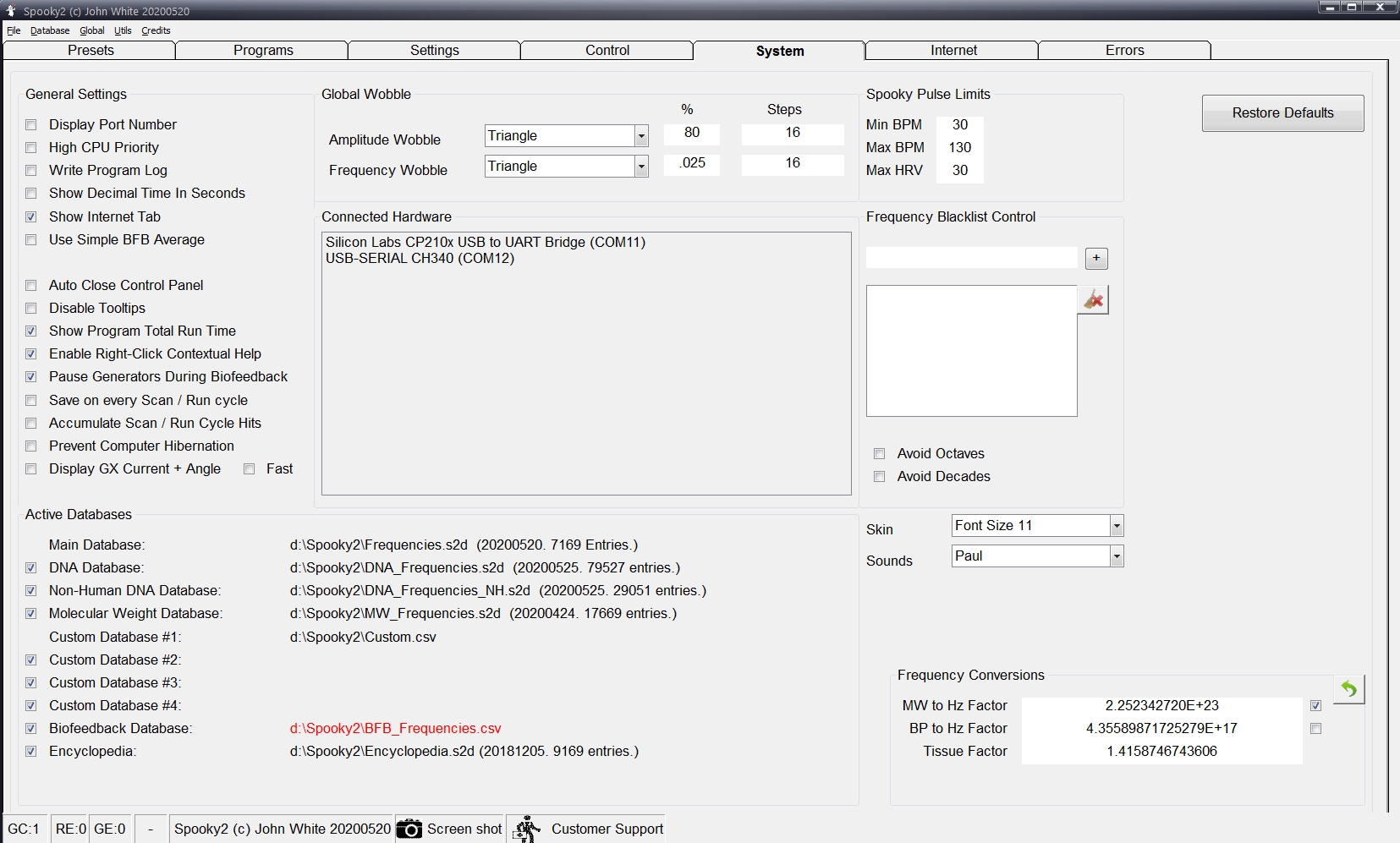Click Frequency Wobble Steps field

[793, 164]
